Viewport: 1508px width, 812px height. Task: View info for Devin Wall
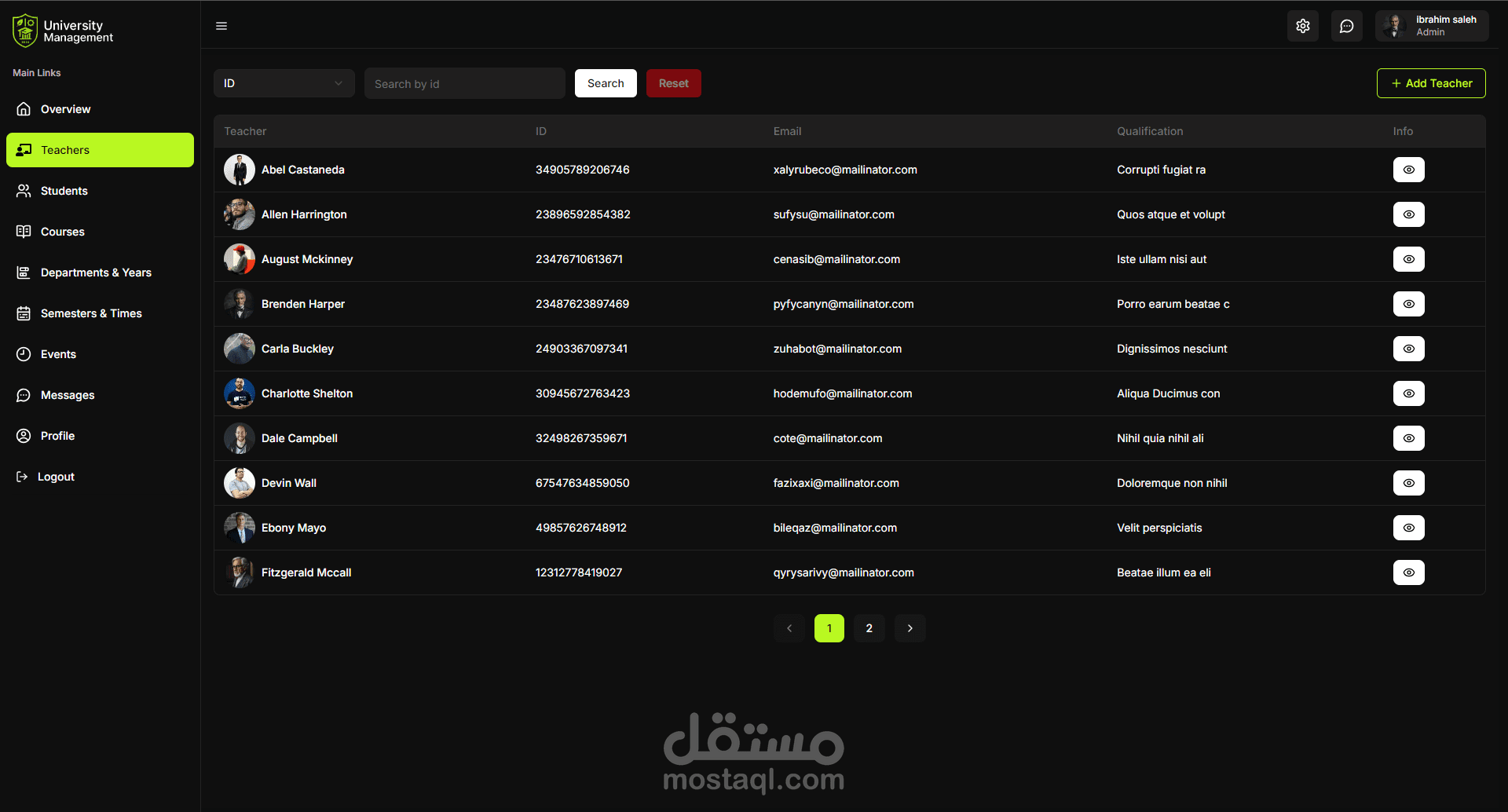click(1409, 483)
